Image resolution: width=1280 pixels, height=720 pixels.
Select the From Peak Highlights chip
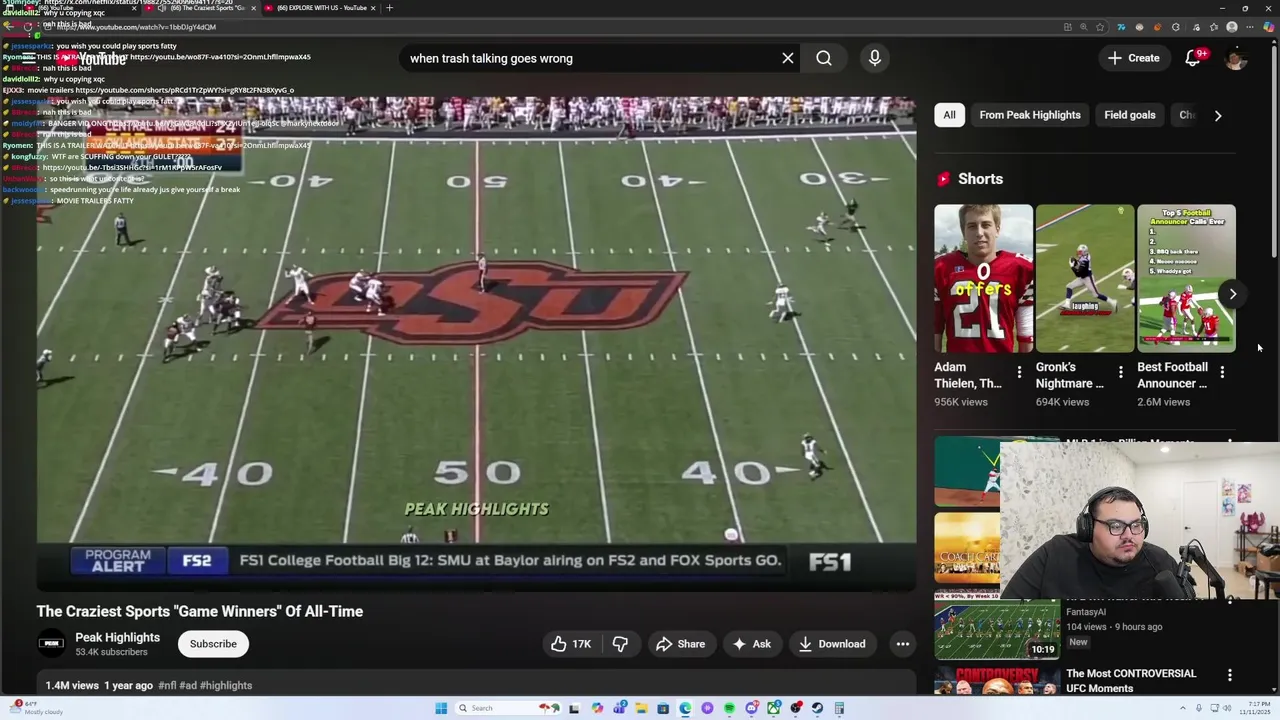(1030, 115)
